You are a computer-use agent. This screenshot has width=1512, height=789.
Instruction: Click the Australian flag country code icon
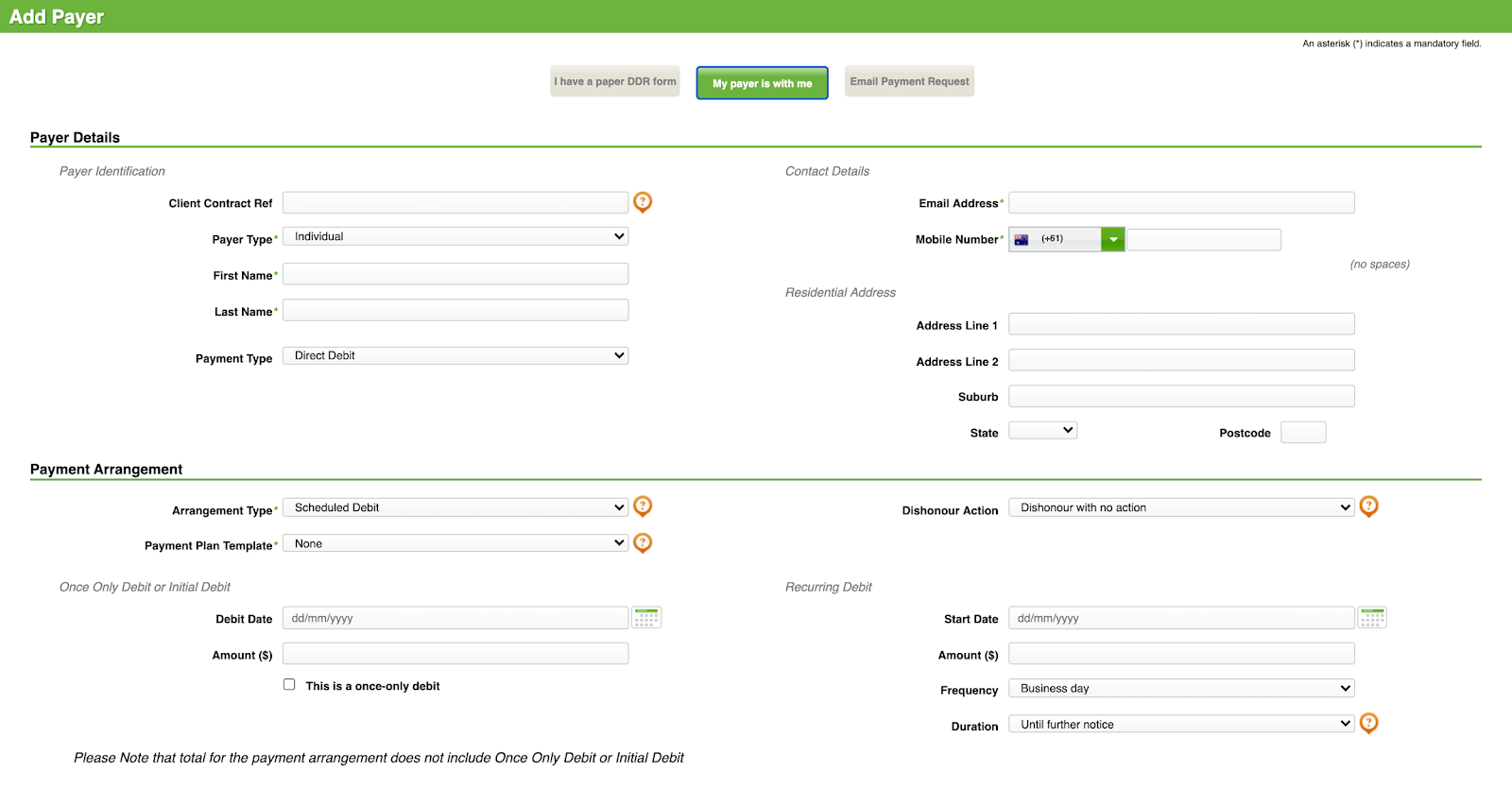1022,240
